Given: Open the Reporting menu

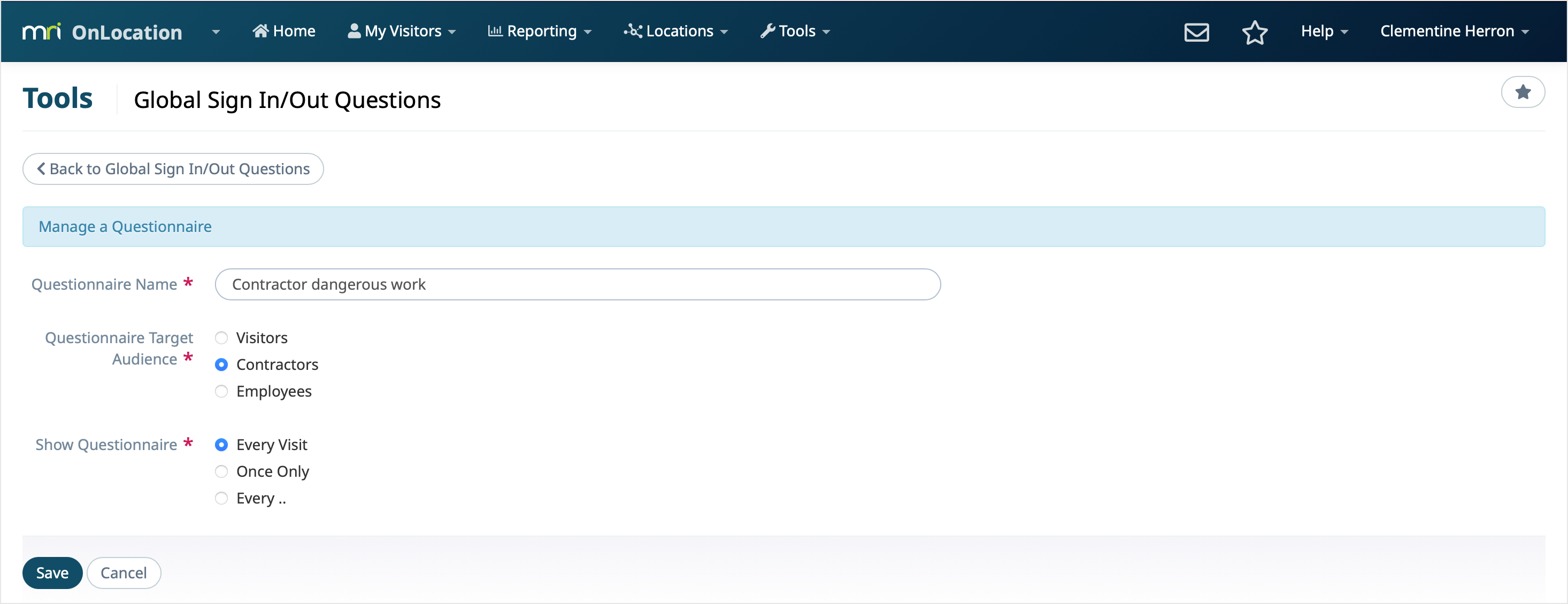Looking at the screenshot, I should coord(541,31).
